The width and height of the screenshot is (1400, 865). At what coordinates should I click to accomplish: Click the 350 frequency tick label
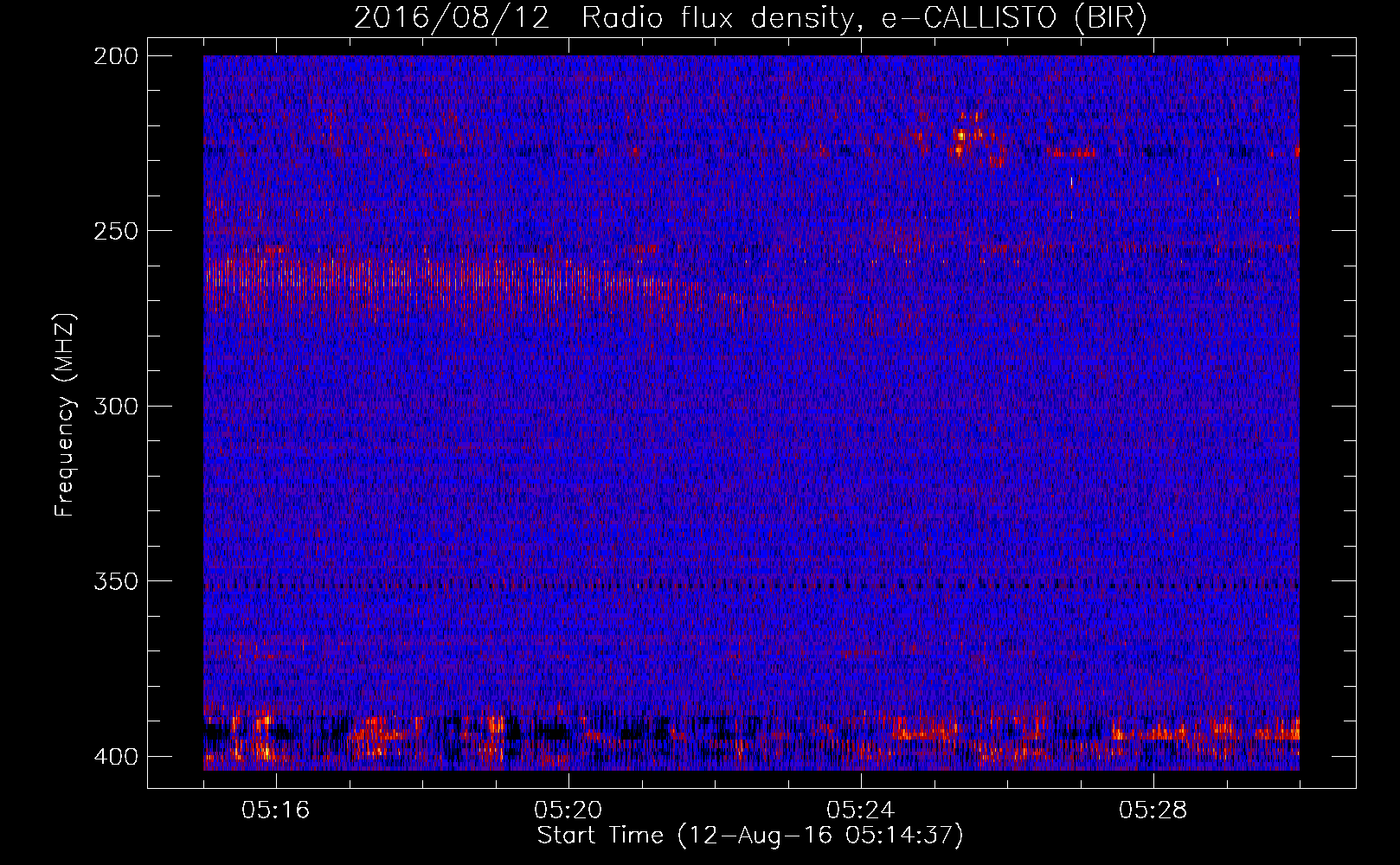click(x=115, y=581)
